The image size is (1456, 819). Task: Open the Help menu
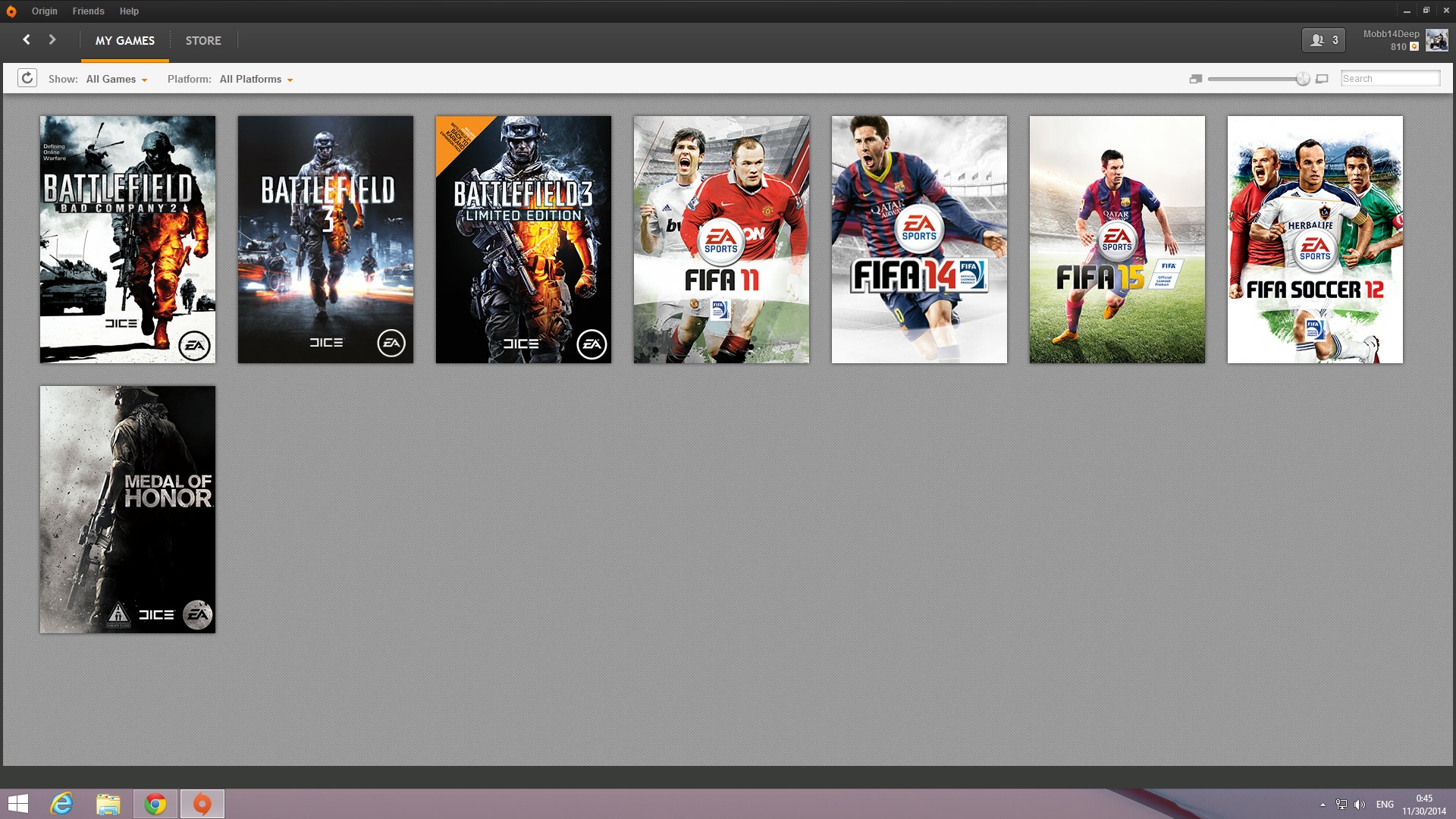(x=129, y=11)
